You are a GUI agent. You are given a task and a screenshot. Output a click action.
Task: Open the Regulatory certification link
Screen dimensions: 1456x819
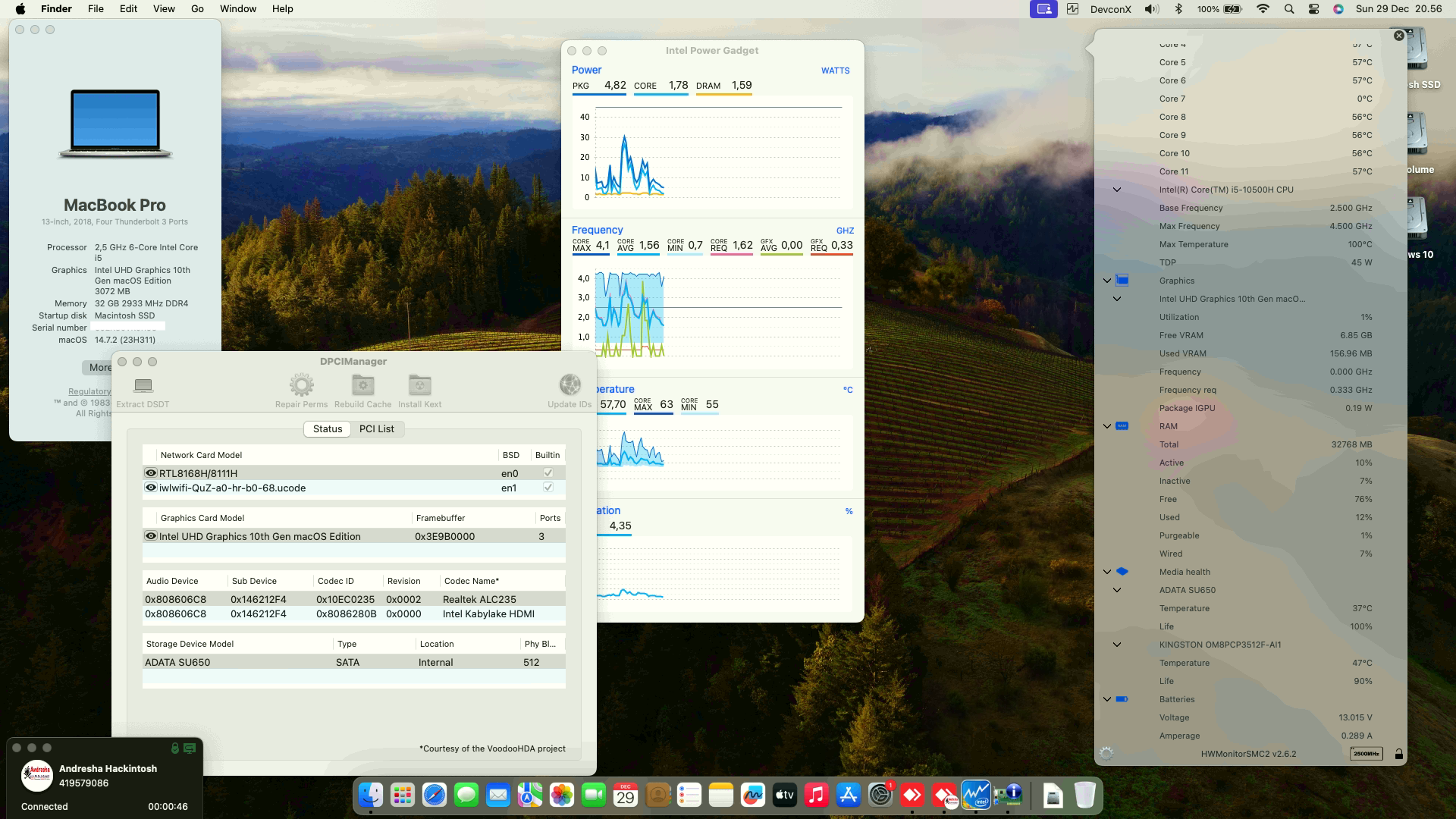(x=89, y=391)
